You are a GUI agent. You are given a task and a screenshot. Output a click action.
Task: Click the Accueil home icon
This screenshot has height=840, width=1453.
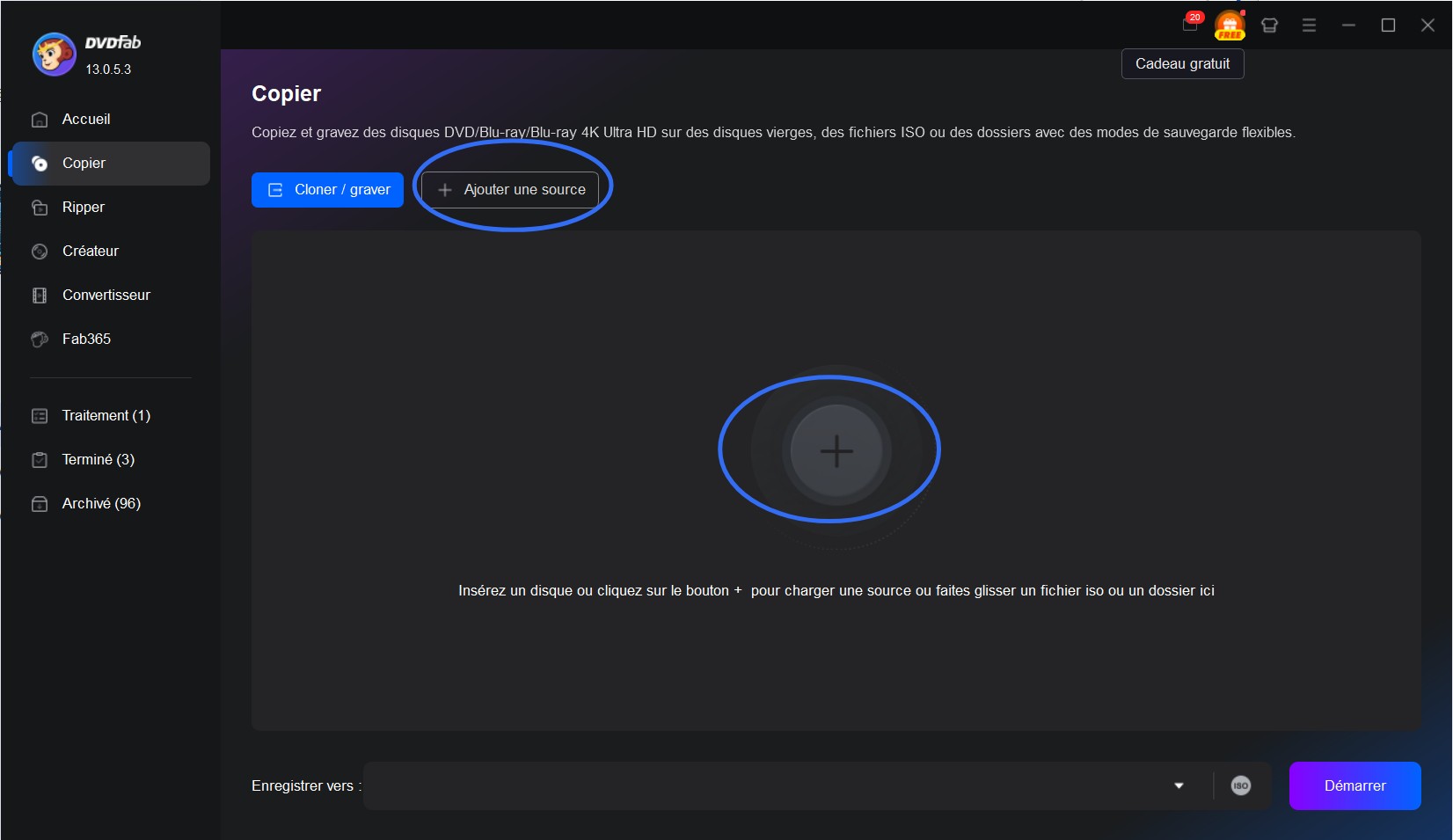tap(40, 120)
